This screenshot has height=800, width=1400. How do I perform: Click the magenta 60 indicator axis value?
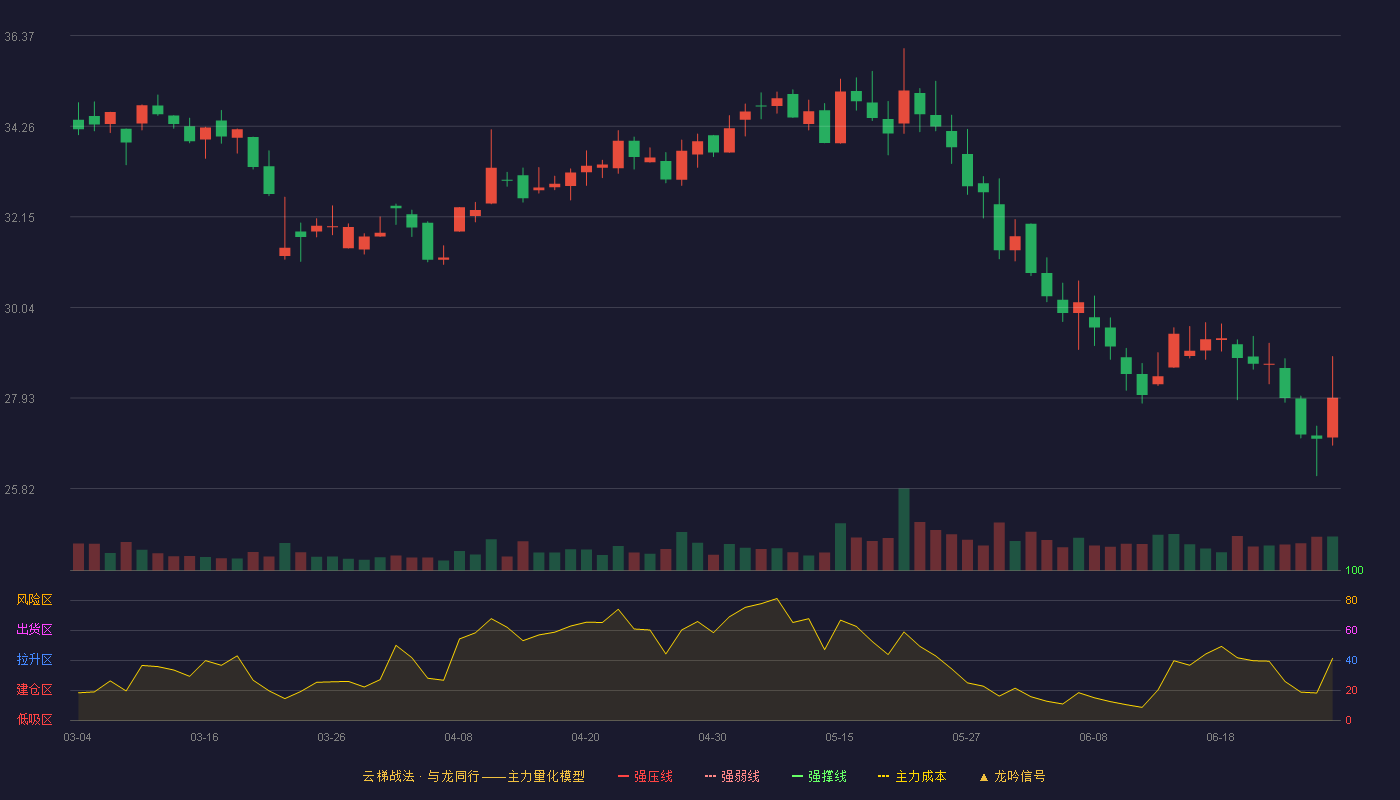(x=1351, y=631)
